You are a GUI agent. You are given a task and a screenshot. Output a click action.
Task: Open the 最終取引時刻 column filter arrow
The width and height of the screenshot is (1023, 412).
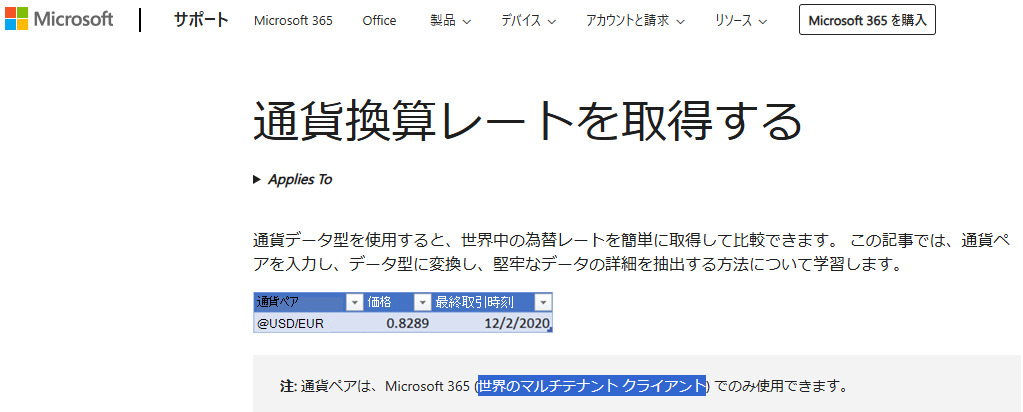[543, 302]
